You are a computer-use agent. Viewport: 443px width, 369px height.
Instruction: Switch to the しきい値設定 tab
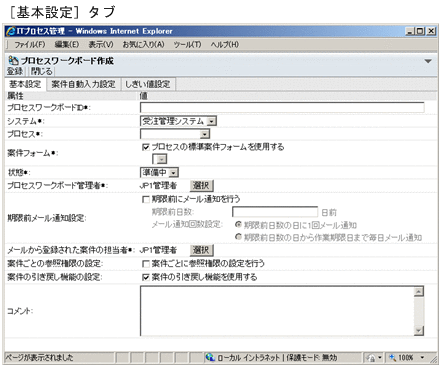[148, 84]
